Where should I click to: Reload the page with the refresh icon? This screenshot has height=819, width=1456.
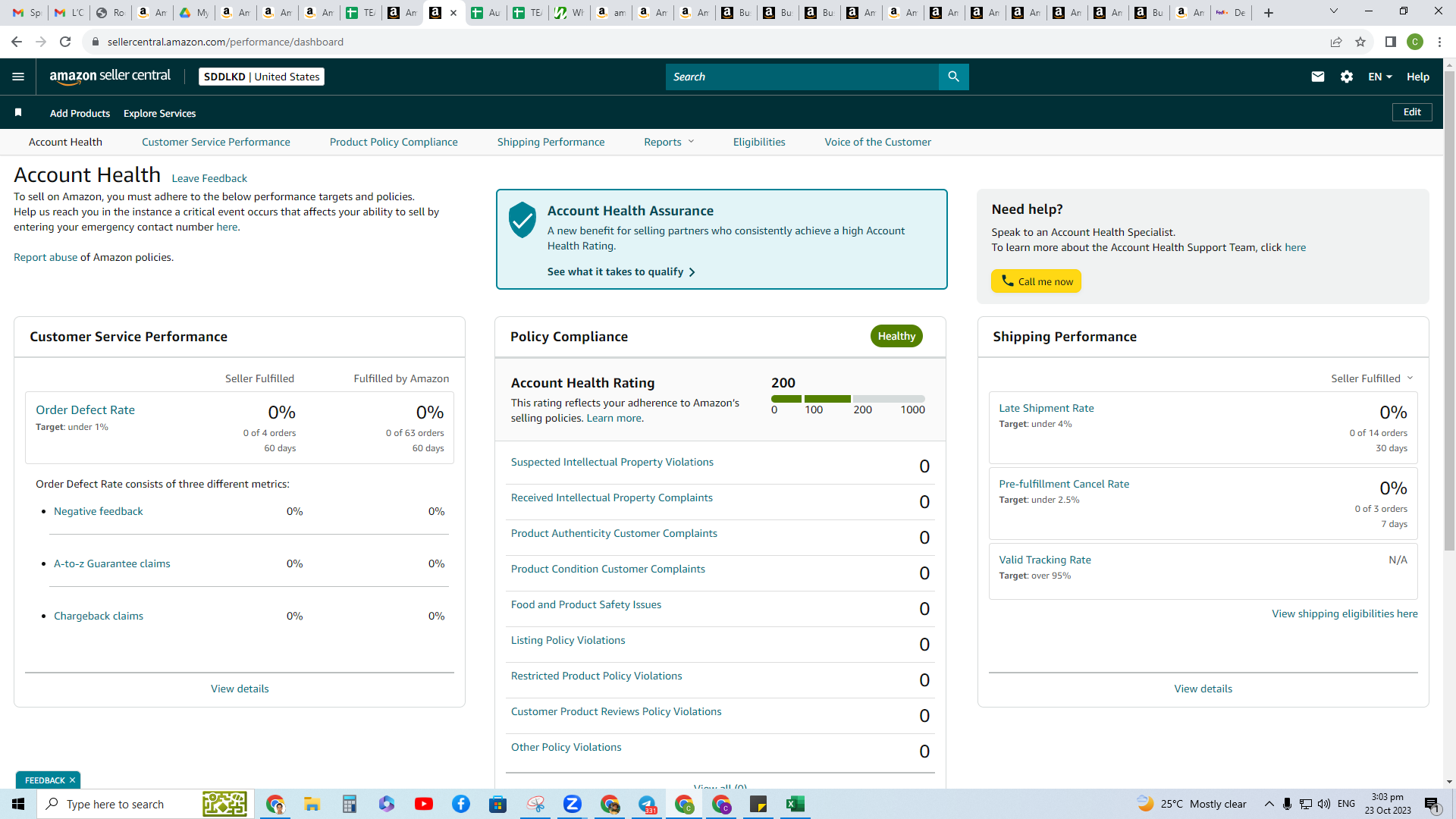click(x=65, y=42)
